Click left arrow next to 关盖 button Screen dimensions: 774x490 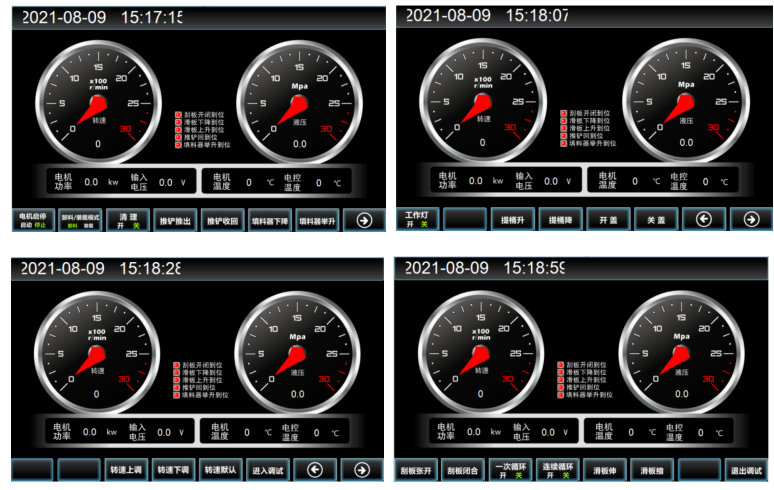pos(704,219)
